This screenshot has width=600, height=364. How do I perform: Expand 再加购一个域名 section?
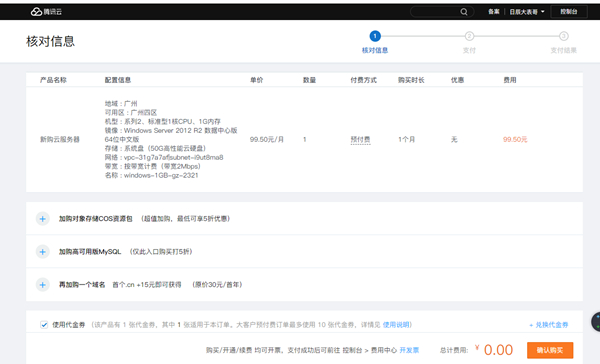43,285
